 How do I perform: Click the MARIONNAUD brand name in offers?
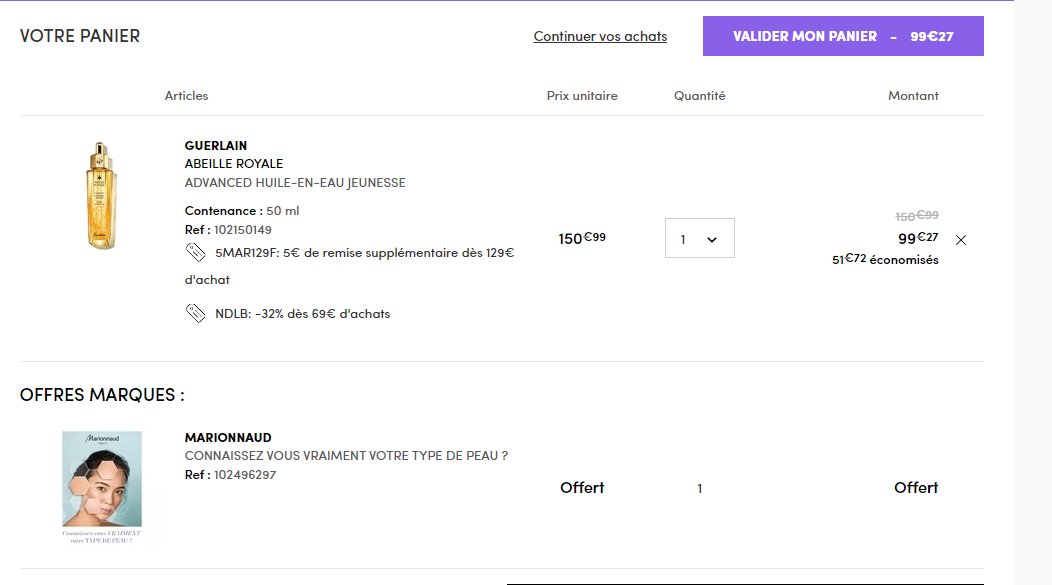point(228,437)
